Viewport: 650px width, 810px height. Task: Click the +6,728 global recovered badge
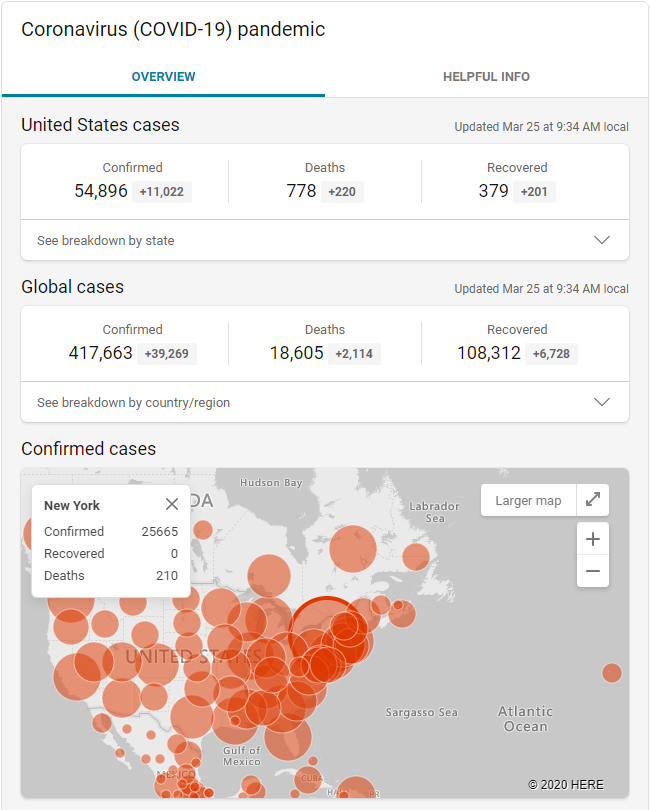552,353
